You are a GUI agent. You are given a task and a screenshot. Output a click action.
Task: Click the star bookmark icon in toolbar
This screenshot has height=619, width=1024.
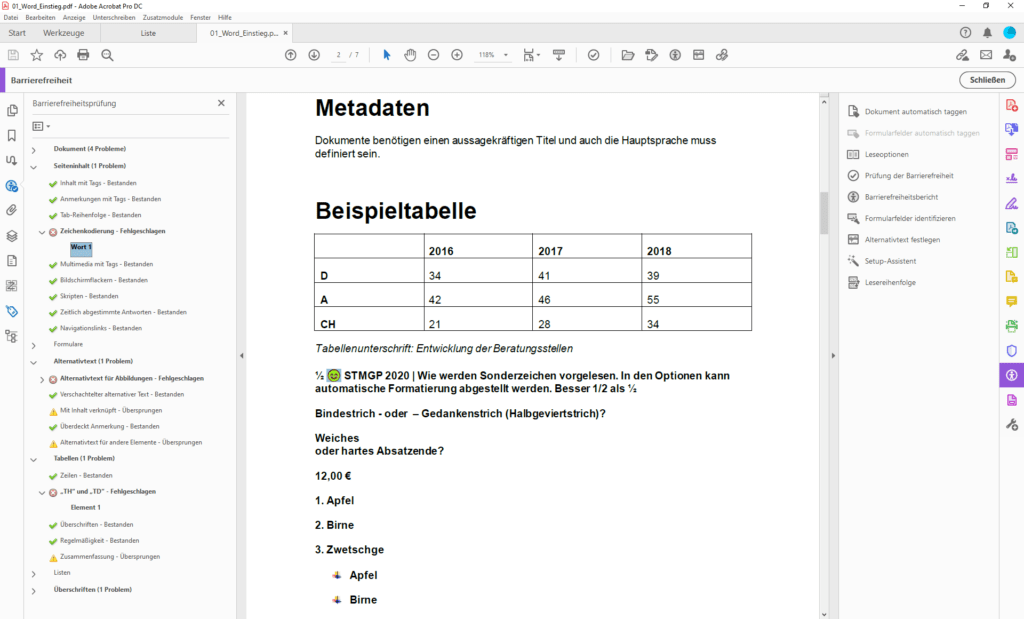pos(37,56)
